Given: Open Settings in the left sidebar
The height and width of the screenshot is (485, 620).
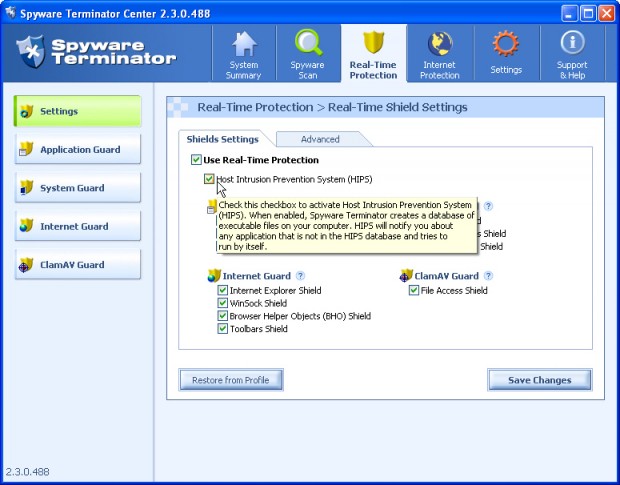Looking at the screenshot, I should (x=78, y=111).
